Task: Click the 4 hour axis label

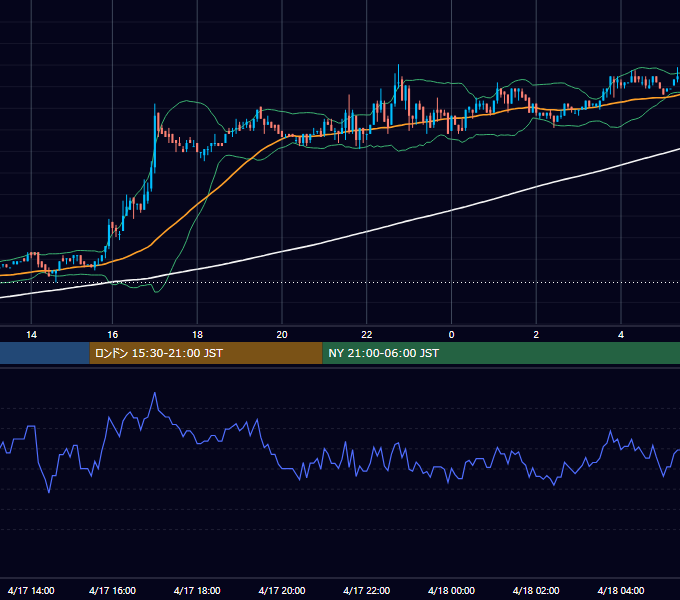Action: (621, 335)
